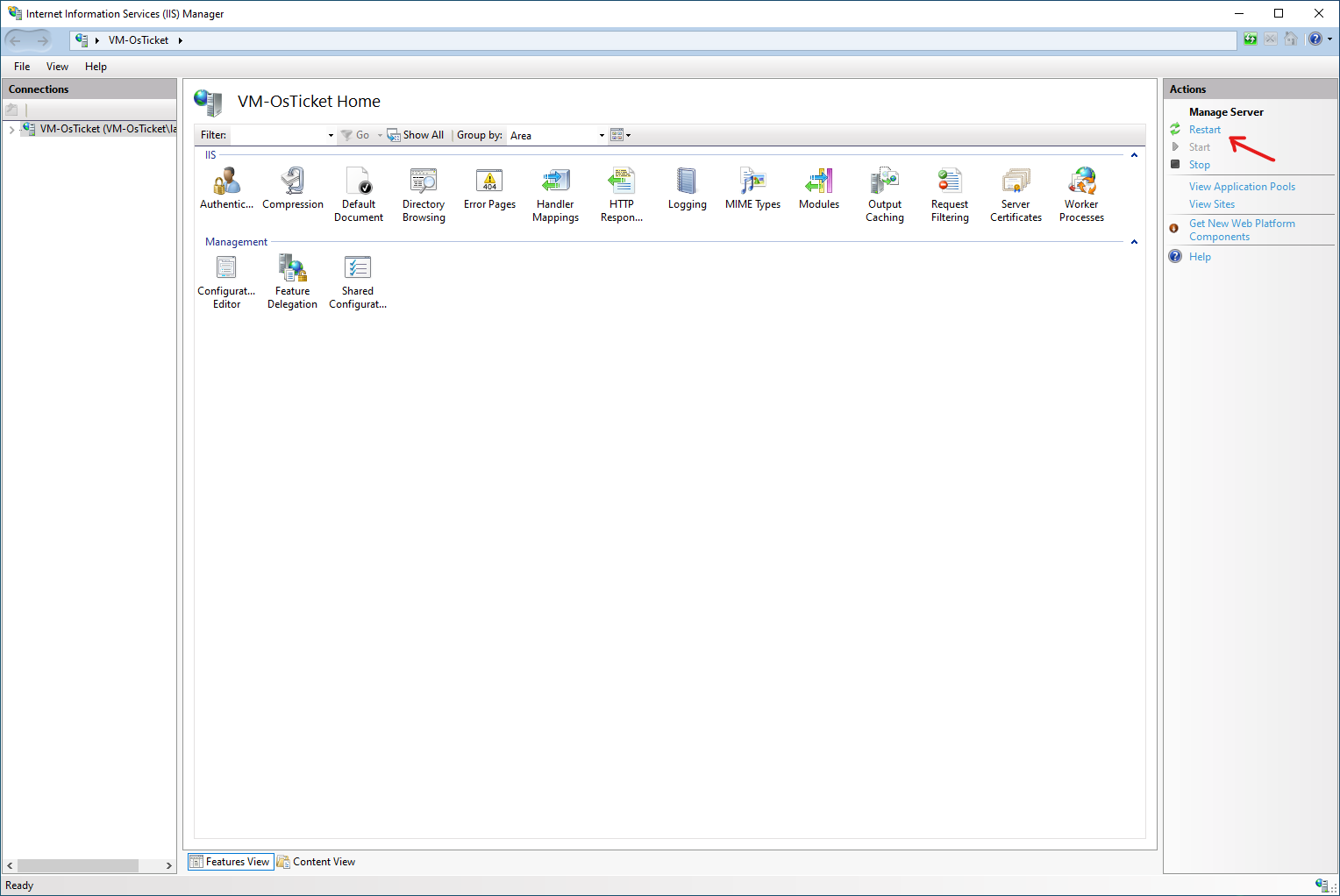Viewport: 1340px width, 896px height.
Task: Click Restart under Manage Server
Action: (1204, 130)
